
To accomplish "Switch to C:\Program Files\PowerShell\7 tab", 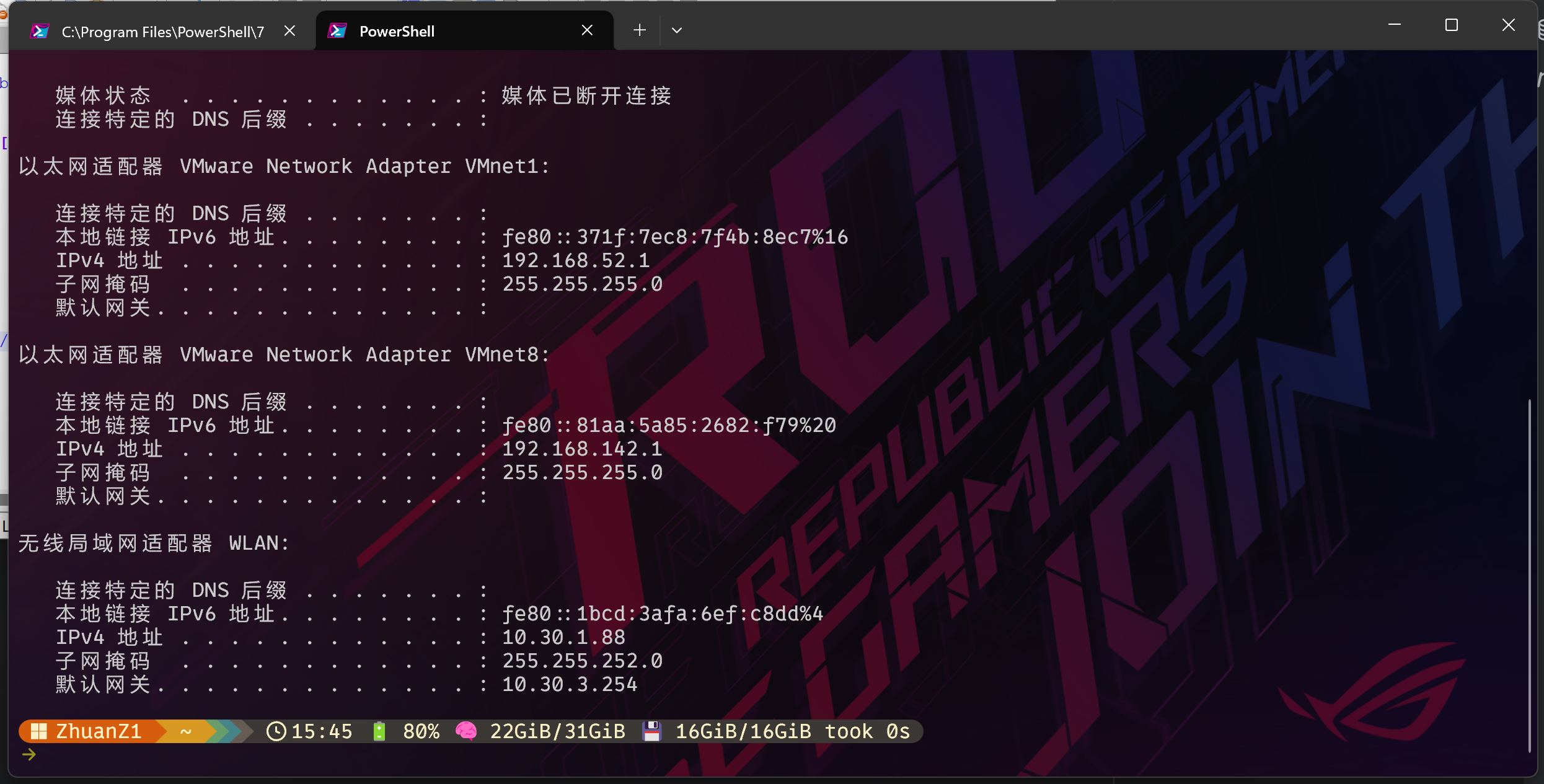I will [162, 32].
